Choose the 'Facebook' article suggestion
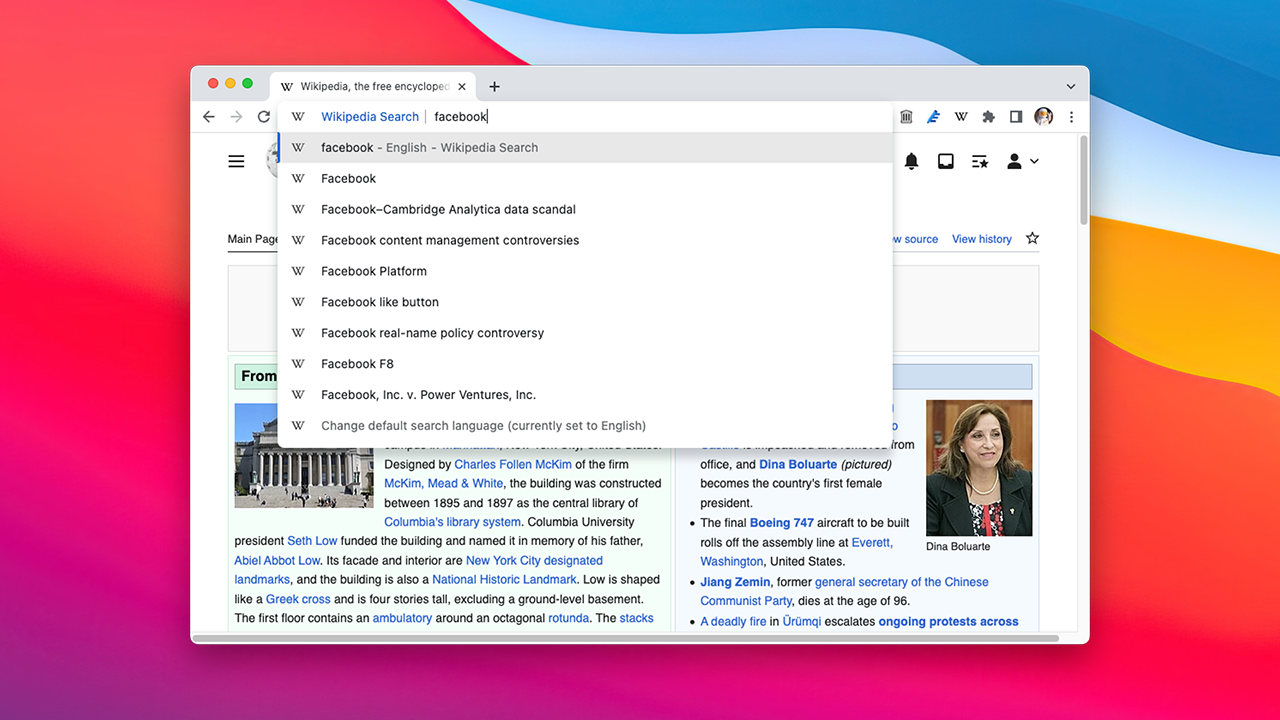 pyautogui.click(x=585, y=178)
